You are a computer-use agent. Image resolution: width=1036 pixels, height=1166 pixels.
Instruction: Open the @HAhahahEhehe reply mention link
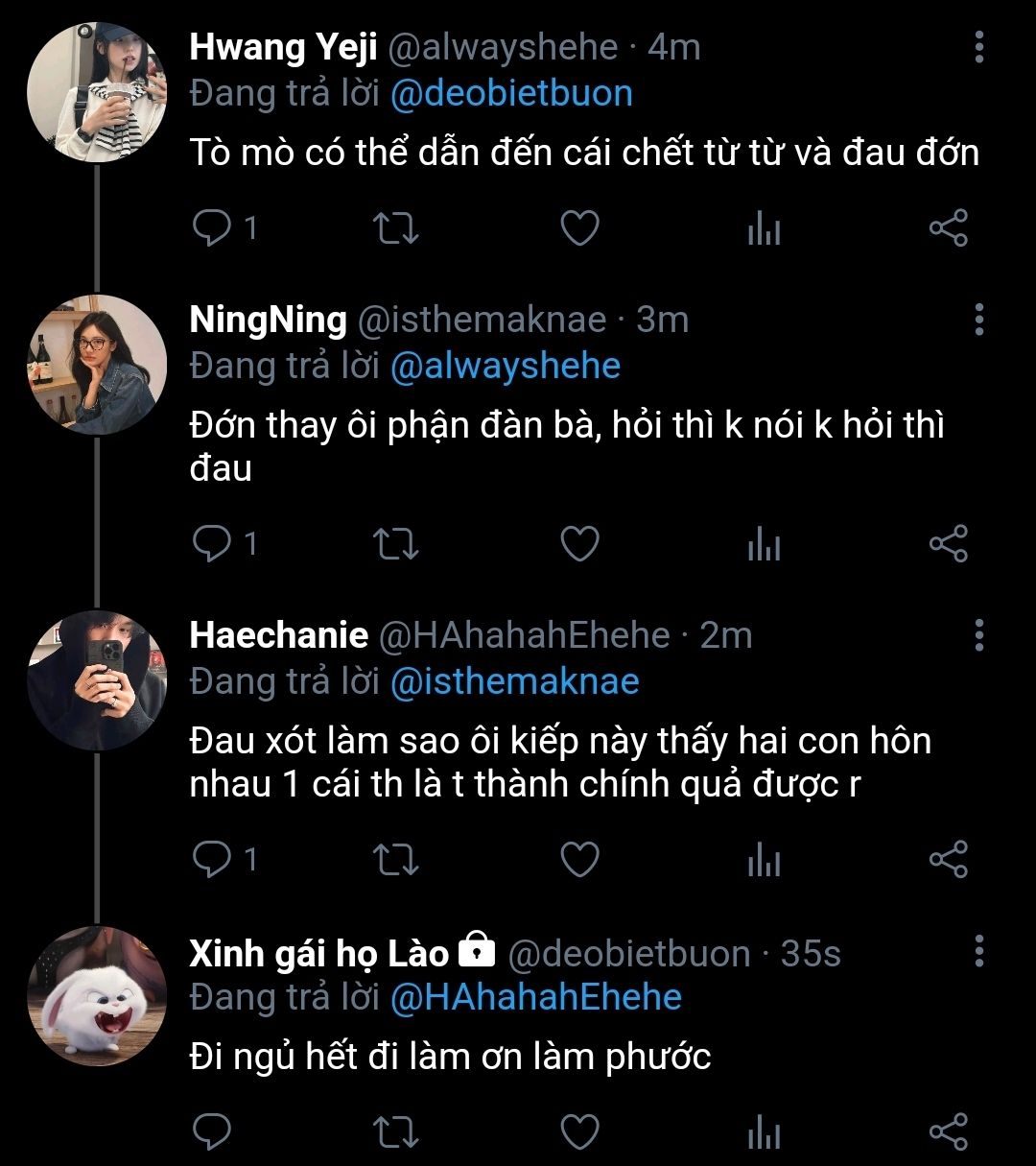[535, 997]
